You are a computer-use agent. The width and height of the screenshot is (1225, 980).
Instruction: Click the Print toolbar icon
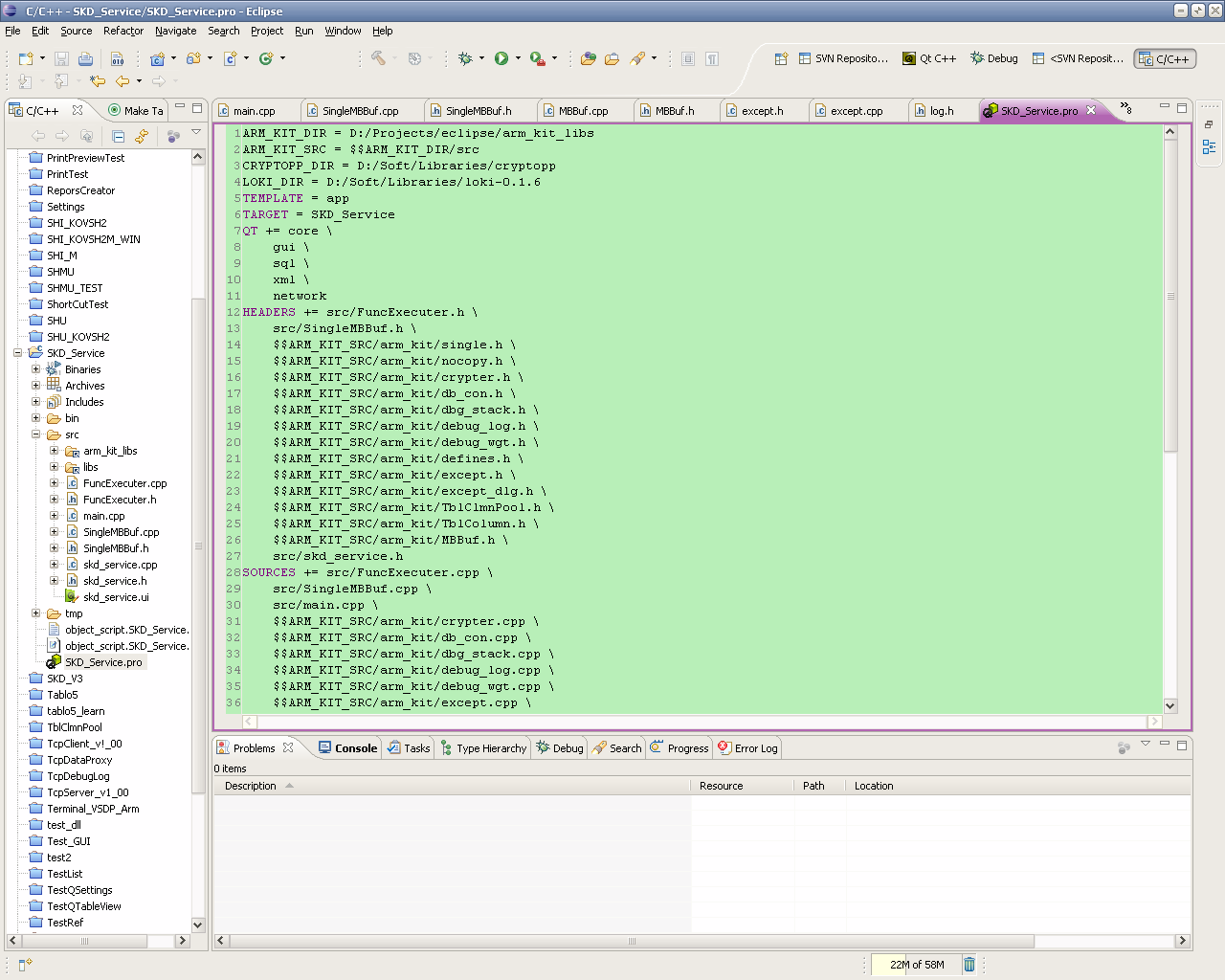85,58
